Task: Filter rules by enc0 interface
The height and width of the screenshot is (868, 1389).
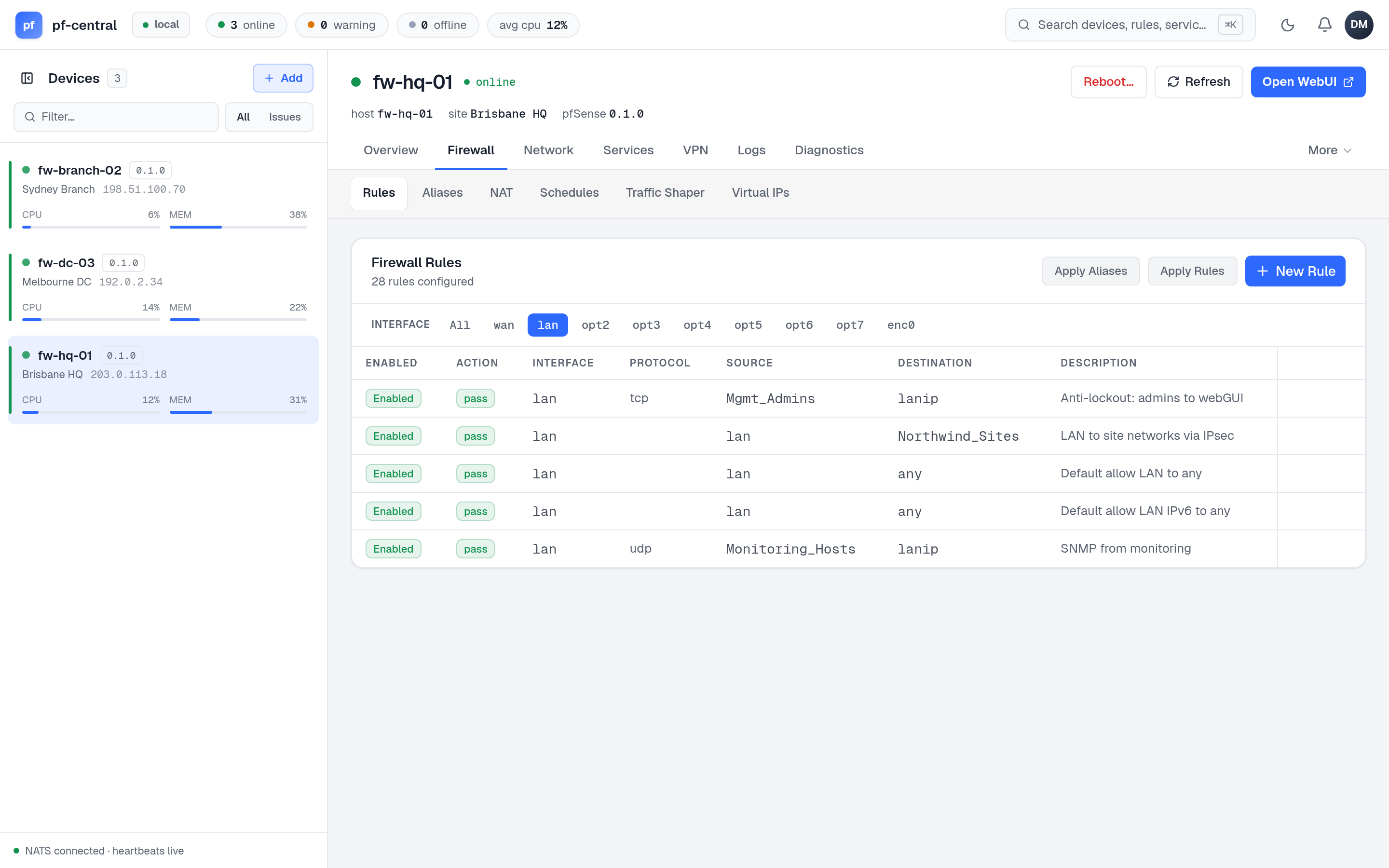Action: (x=900, y=325)
